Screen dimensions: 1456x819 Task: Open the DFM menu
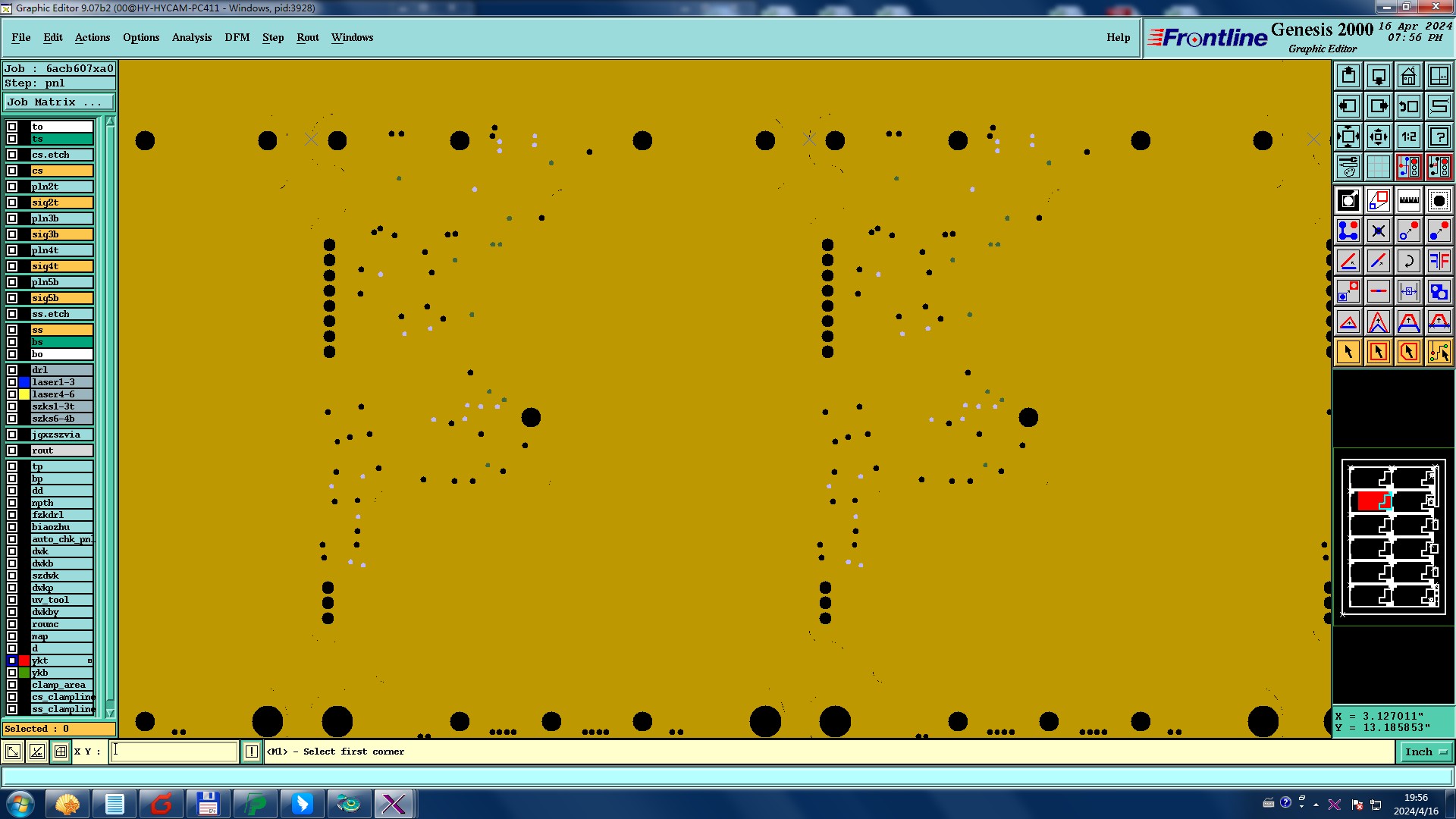[x=237, y=37]
